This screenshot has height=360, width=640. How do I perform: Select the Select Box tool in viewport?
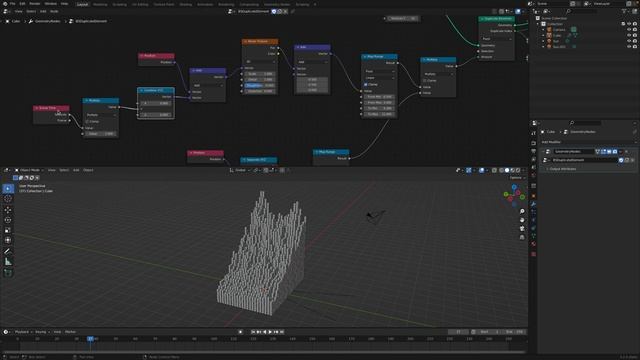click(x=8, y=189)
